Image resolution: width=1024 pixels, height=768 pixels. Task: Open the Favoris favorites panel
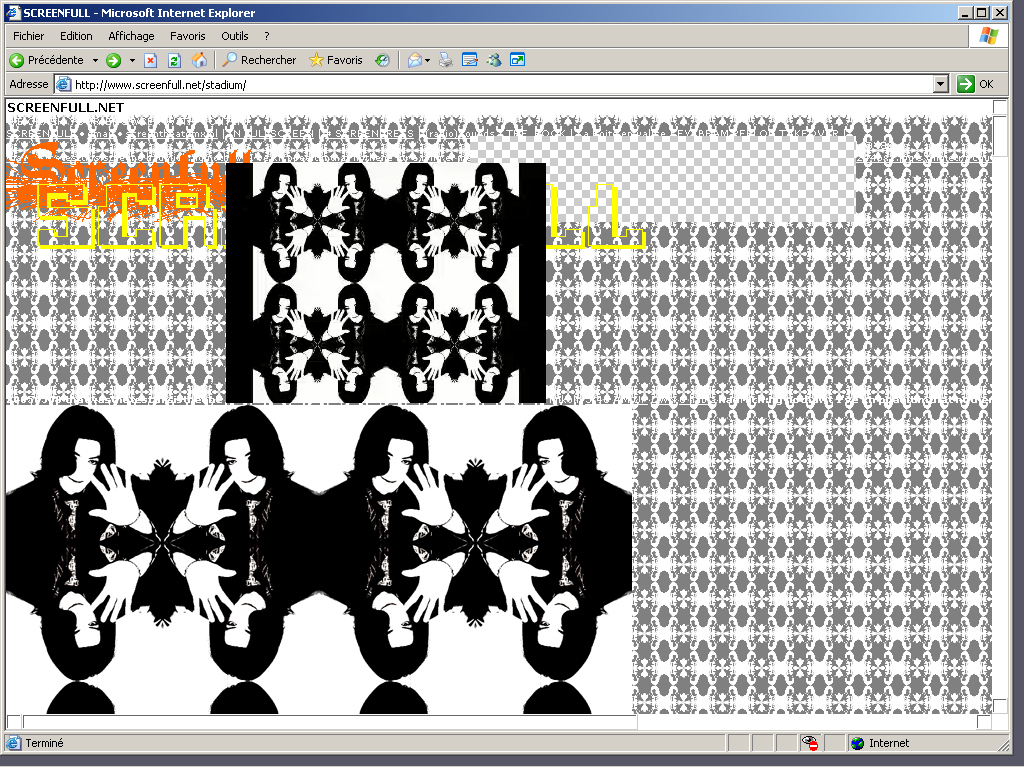click(336, 60)
